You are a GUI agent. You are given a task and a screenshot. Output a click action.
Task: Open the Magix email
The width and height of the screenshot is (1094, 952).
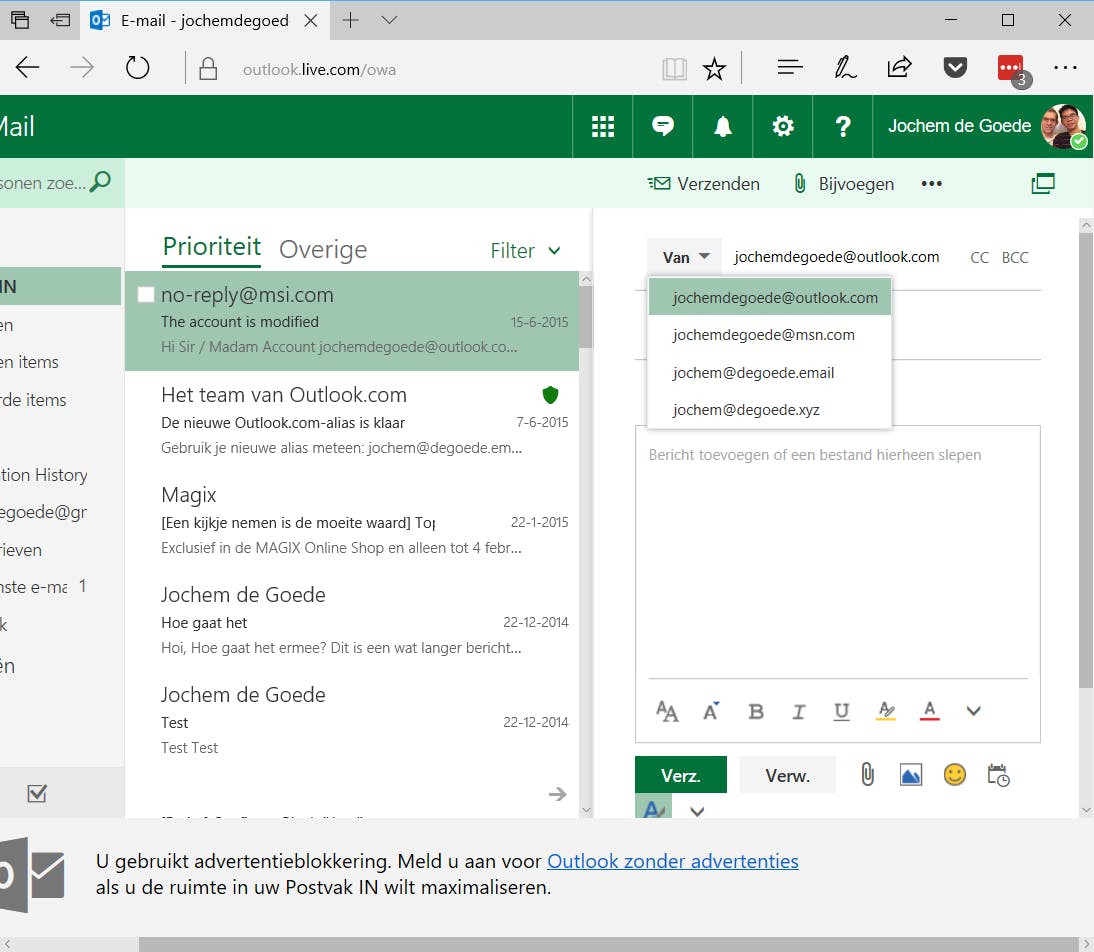352,521
